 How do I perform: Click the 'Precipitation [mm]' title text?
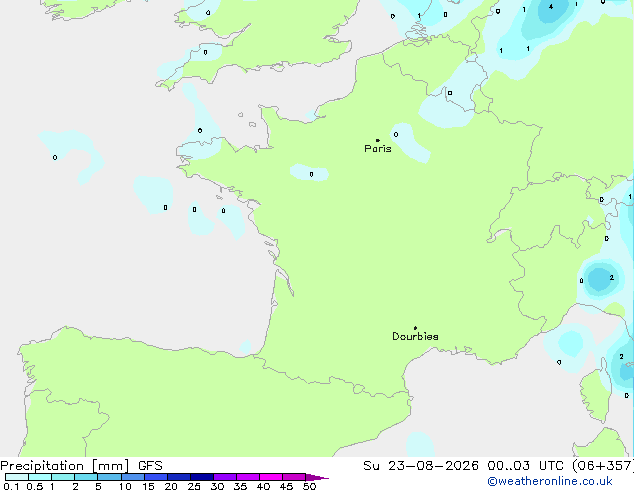tap(65, 466)
